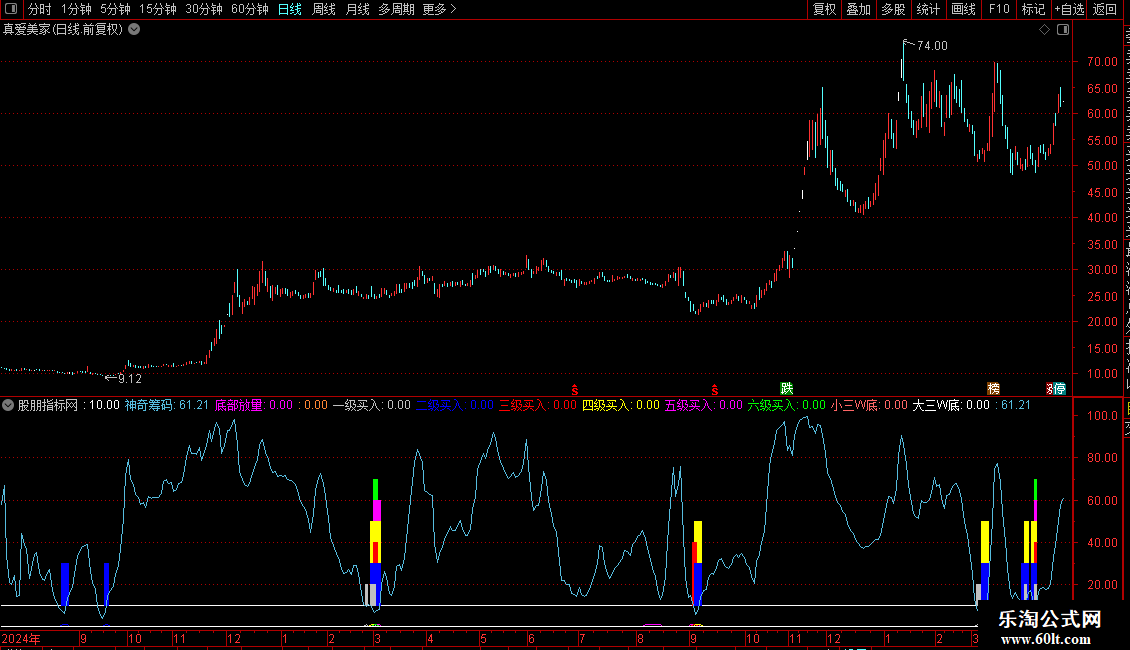1130x650 pixels.
Task: Click the diamond icon above price chart
Action: (1044, 30)
